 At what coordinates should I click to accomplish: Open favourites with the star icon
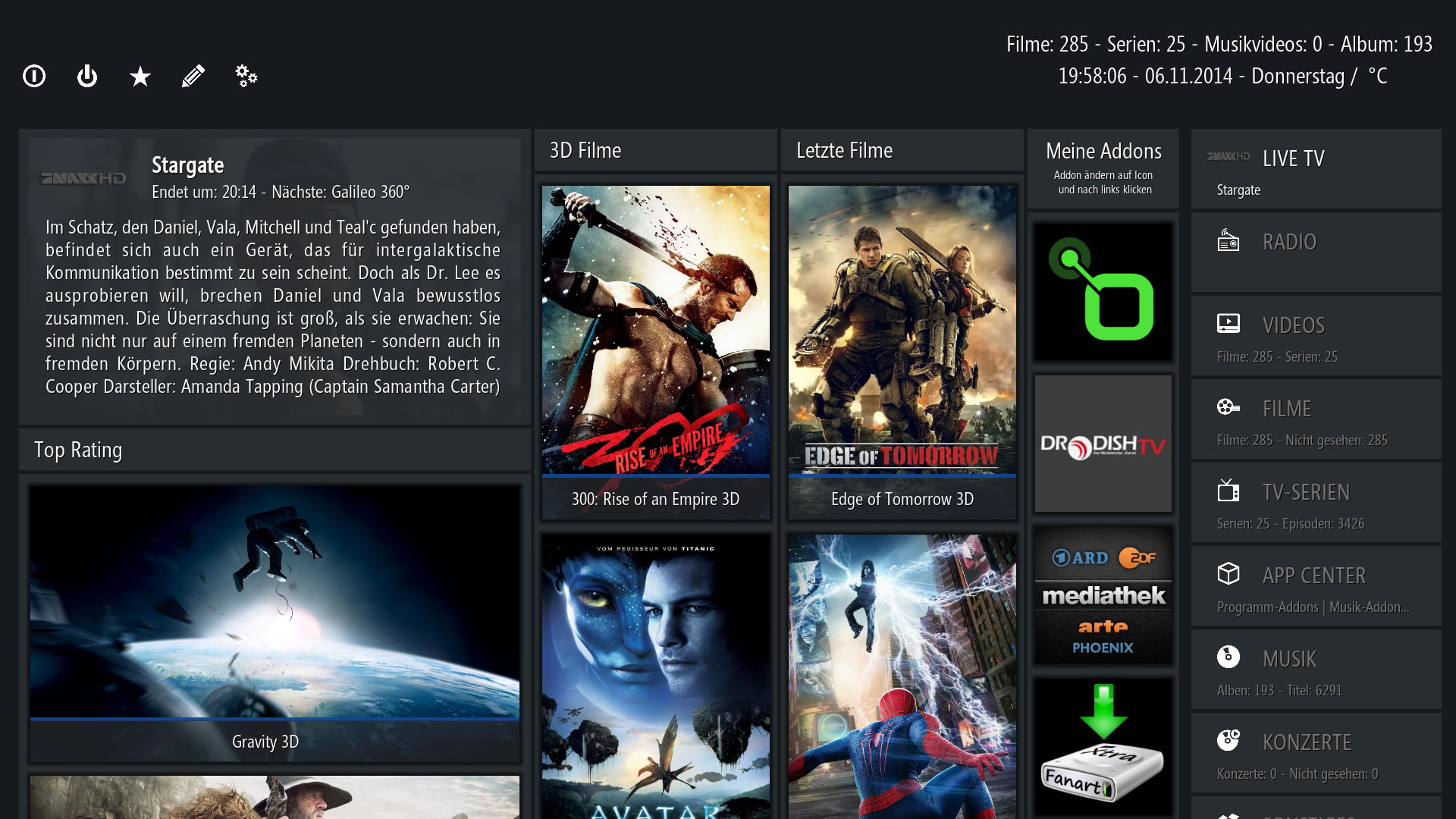[140, 76]
